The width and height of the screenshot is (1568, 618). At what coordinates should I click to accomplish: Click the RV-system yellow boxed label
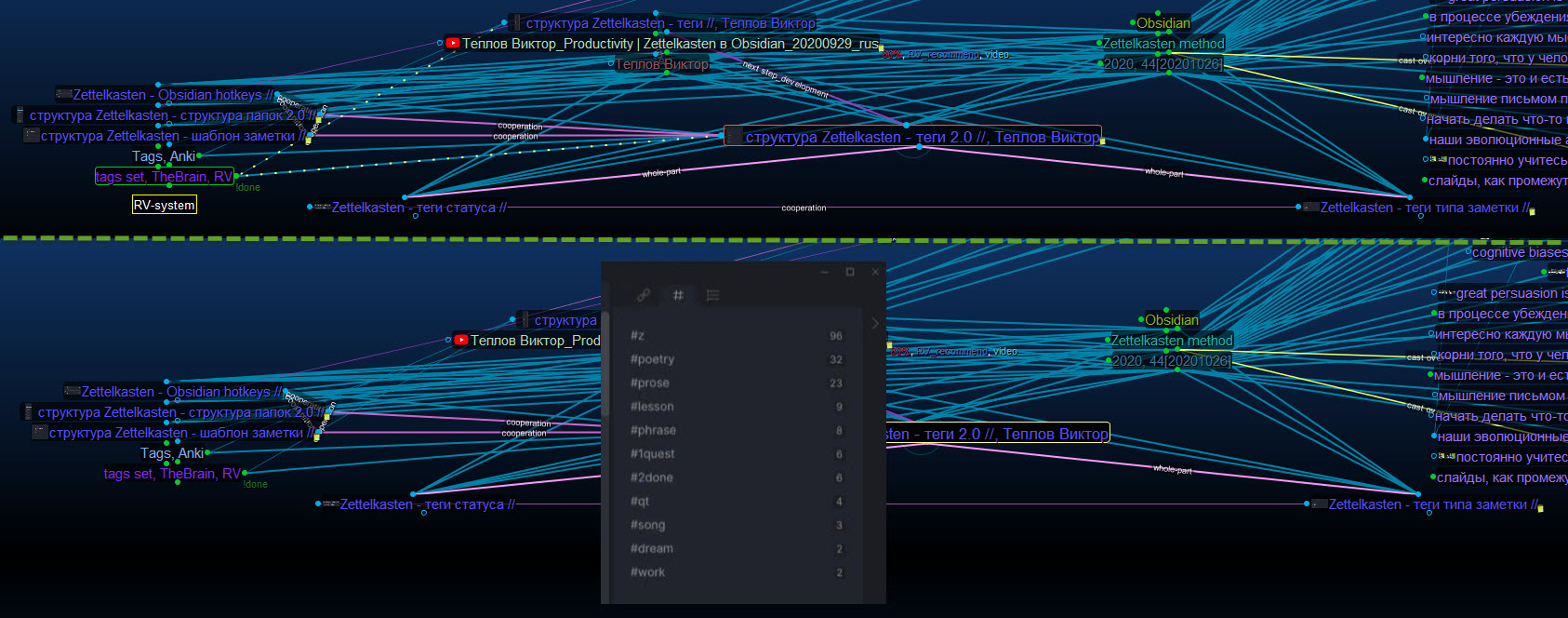(164, 205)
